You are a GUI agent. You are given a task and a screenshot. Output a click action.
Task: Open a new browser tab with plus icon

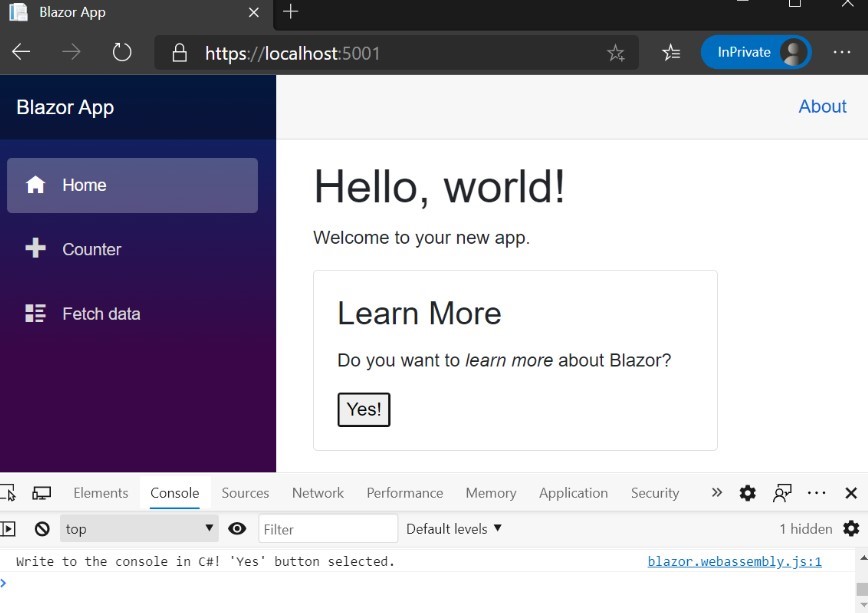pyautogui.click(x=290, y=12)
